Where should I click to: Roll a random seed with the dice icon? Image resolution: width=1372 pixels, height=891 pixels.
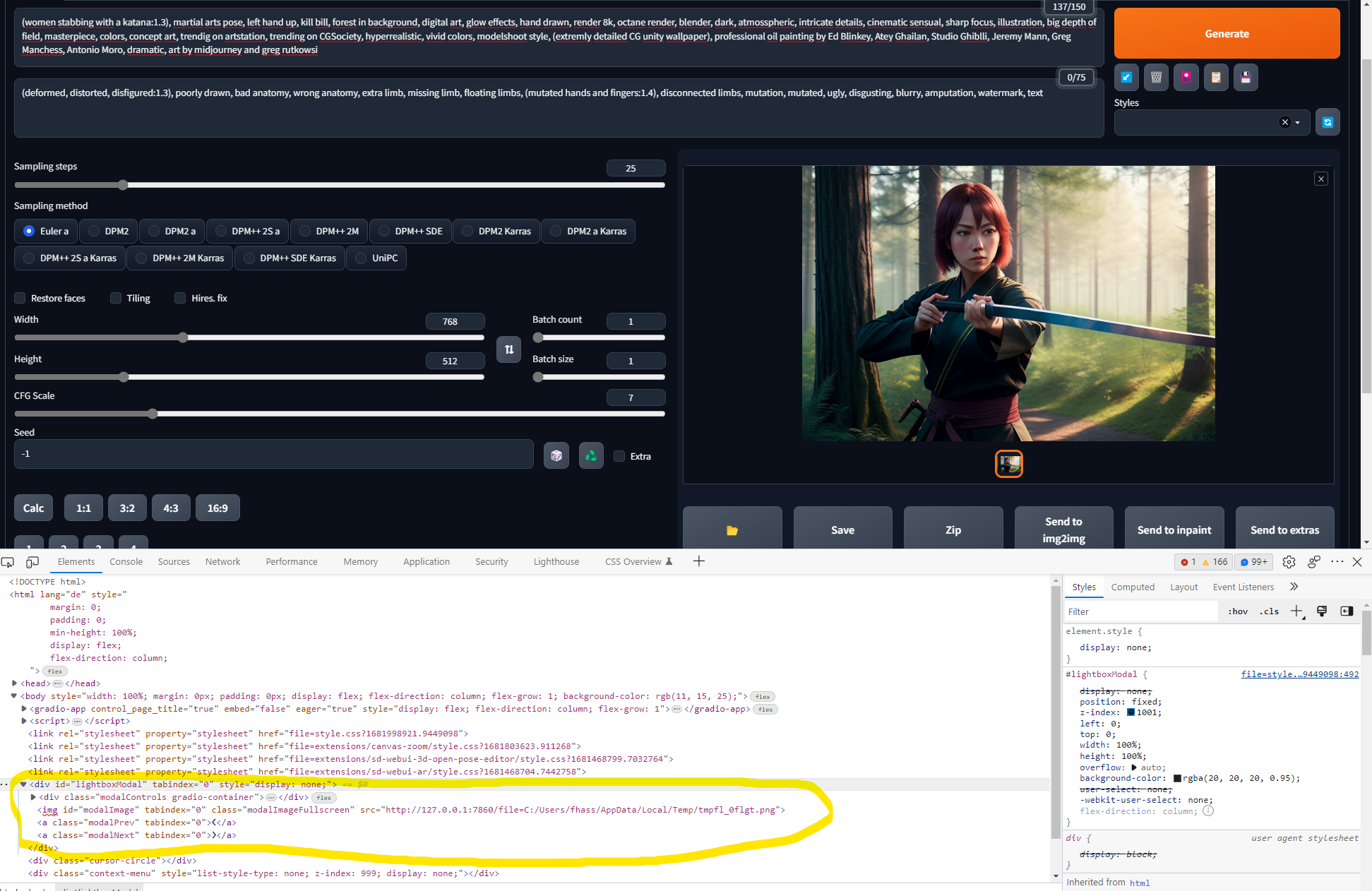click(556, 455)
